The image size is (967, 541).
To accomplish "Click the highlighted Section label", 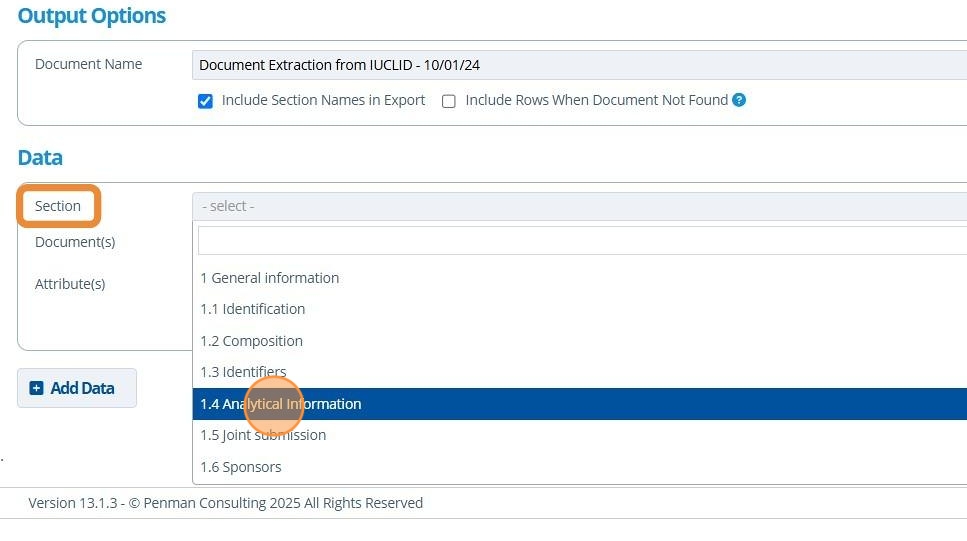I will click(x=58, y=206).
